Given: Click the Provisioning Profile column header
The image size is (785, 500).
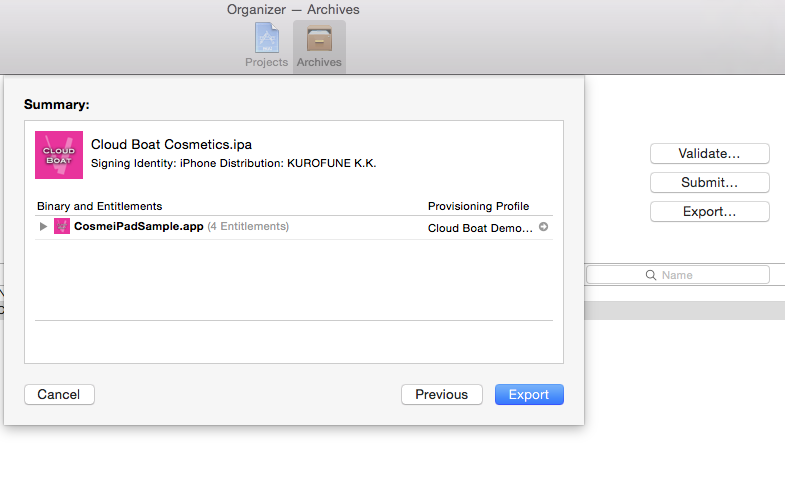Looking at the screenshot, I should coord(478,206).
